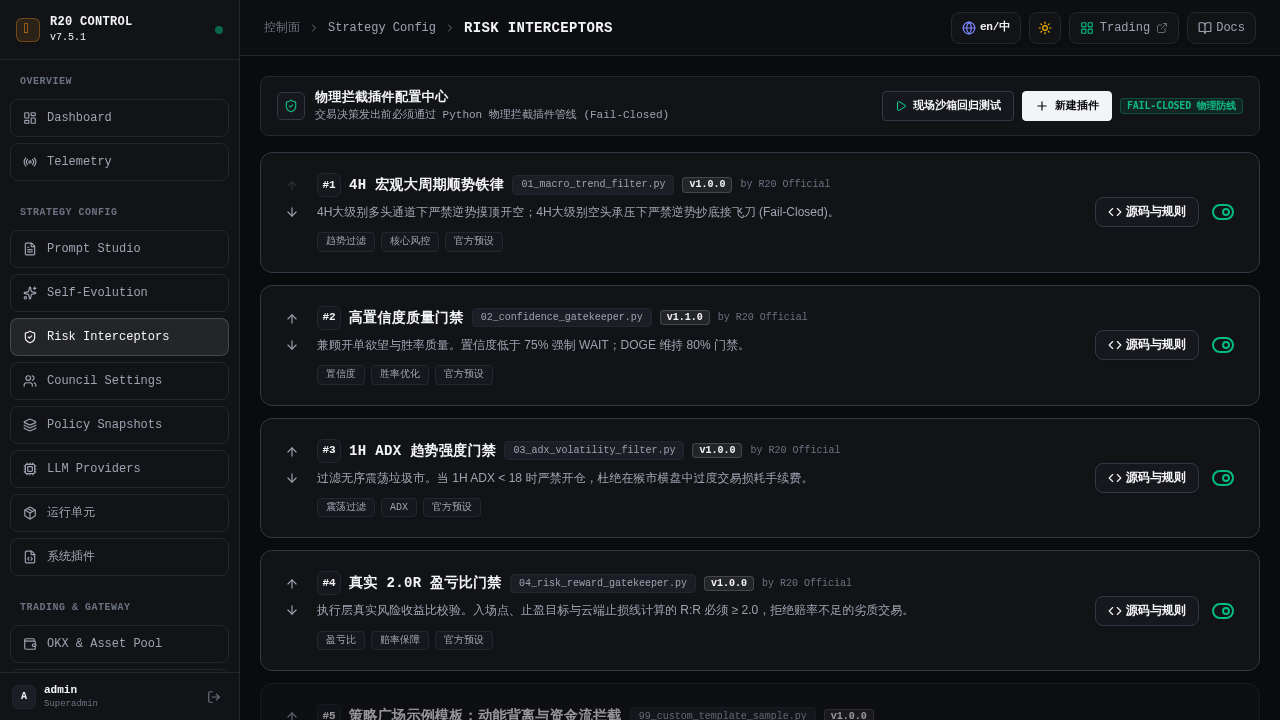1280x720 pixels.
Task: Click the logout icon next to admin
Action: (x=214, y=697)
